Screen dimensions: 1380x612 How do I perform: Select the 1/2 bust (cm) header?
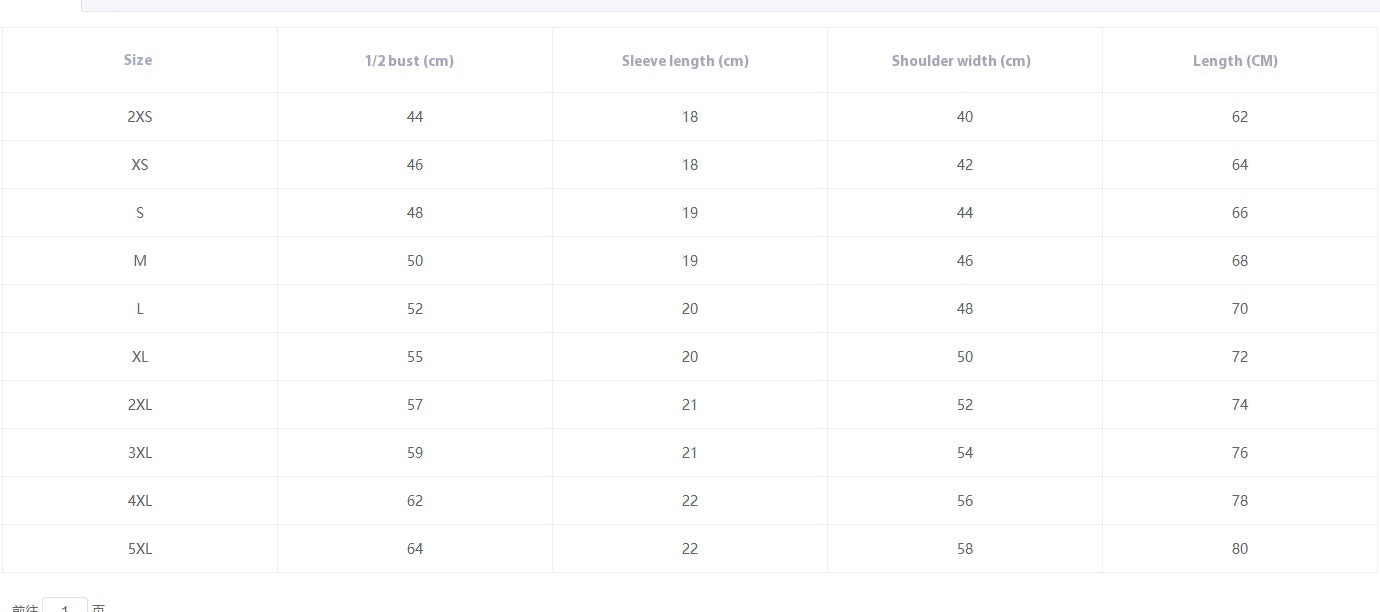[x=409, y=61]
